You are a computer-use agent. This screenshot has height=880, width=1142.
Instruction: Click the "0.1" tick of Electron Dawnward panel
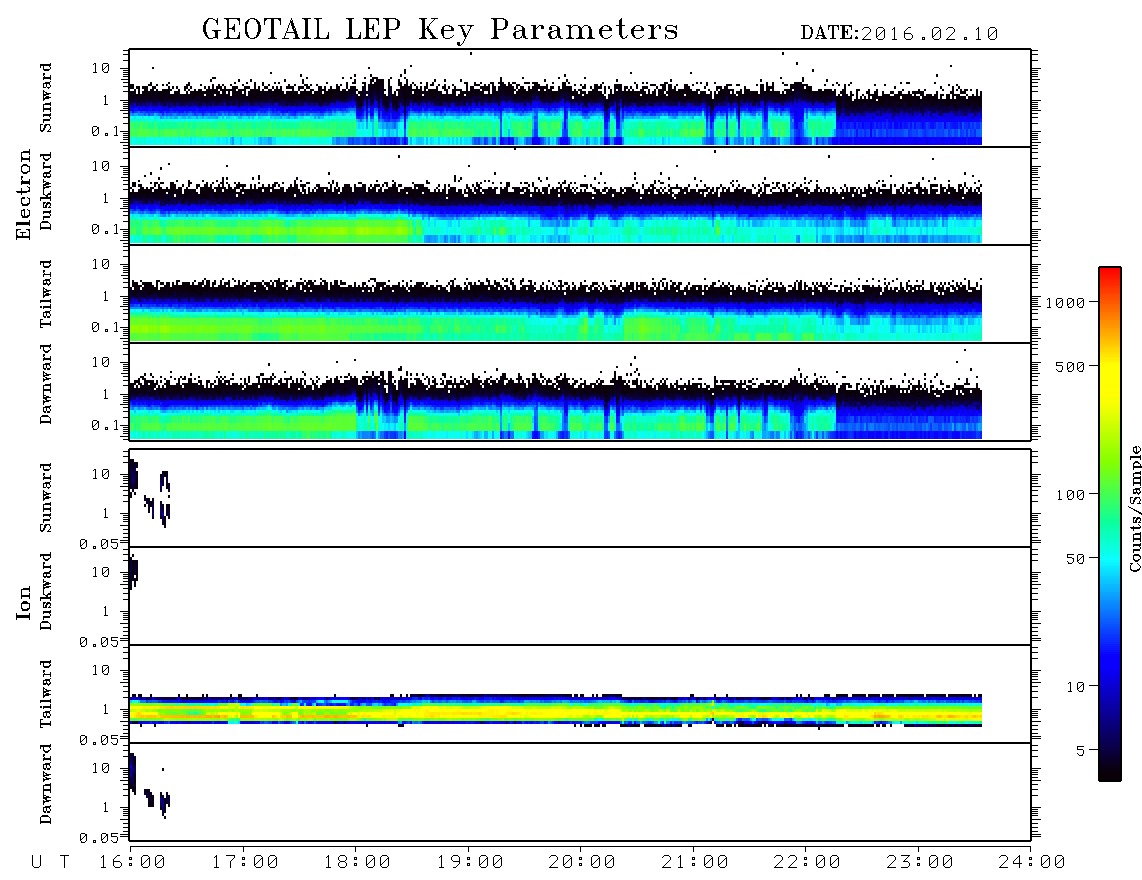coord(105,425)
